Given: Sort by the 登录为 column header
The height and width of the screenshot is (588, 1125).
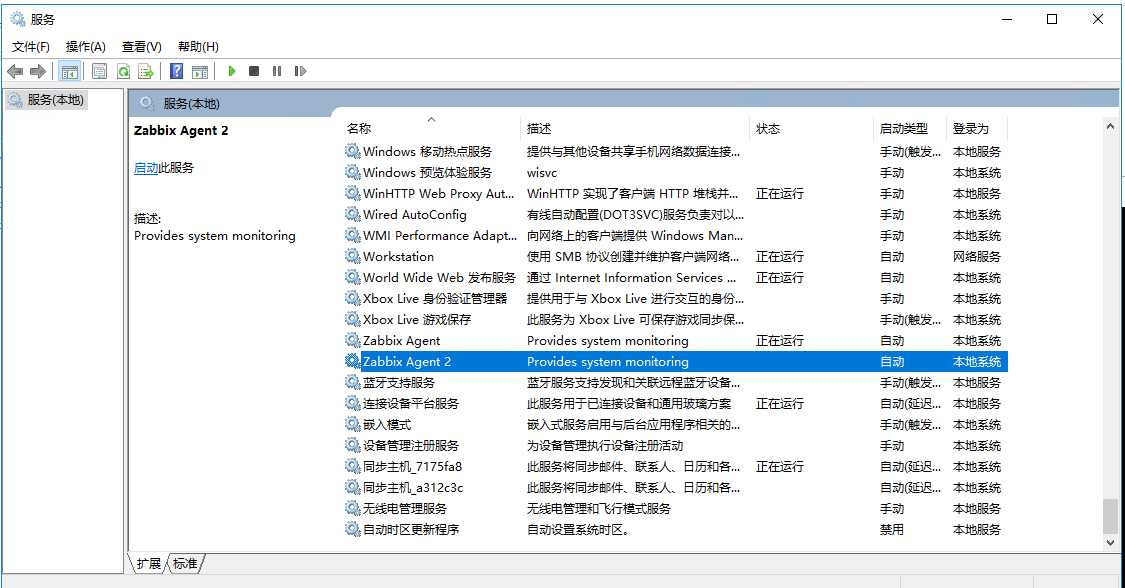Looking at the screenshot, I should [977, 128].
